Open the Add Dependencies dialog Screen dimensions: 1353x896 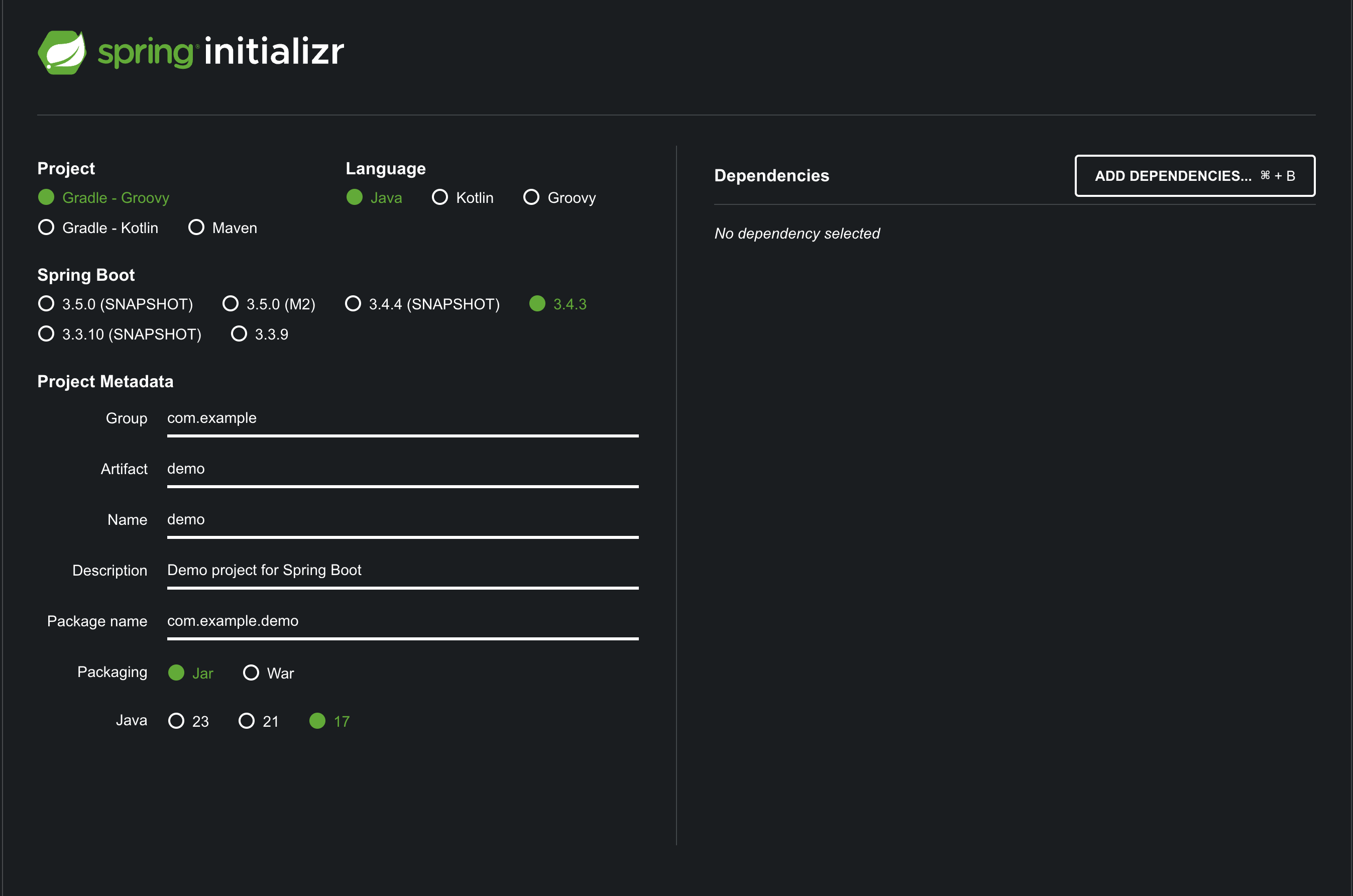pyautogui.click(x=1194, y=176)
